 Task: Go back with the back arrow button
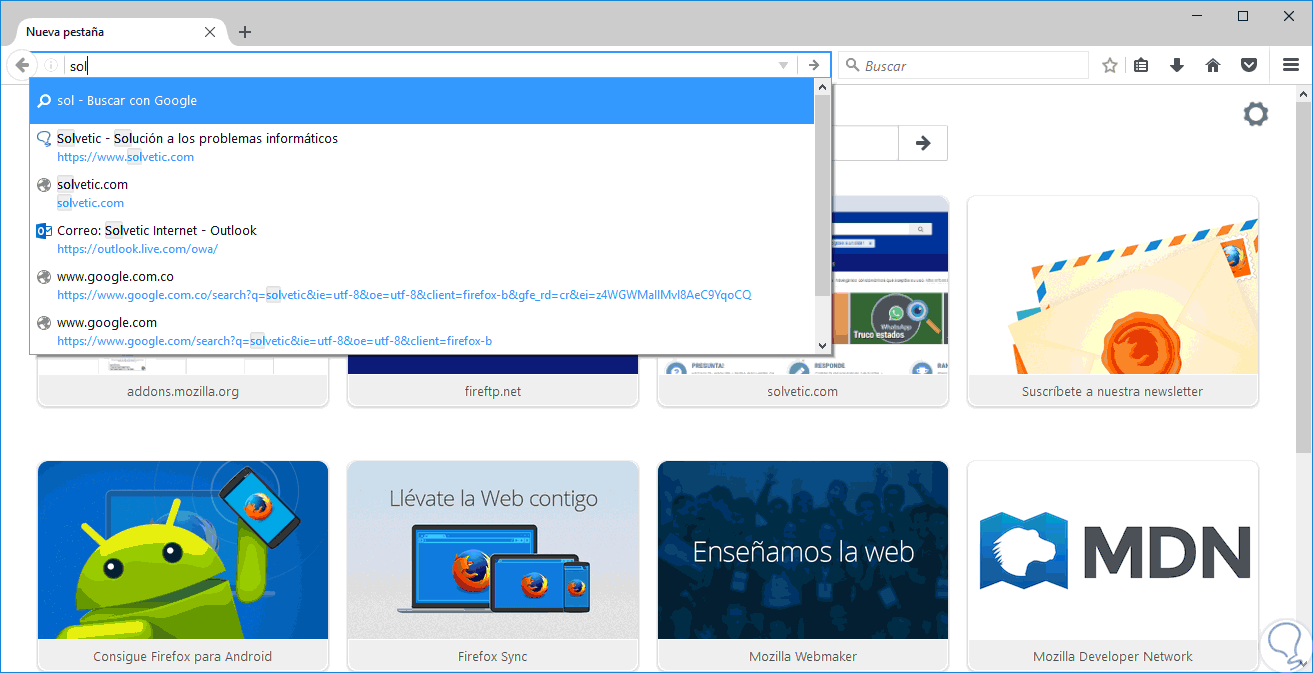22,65
